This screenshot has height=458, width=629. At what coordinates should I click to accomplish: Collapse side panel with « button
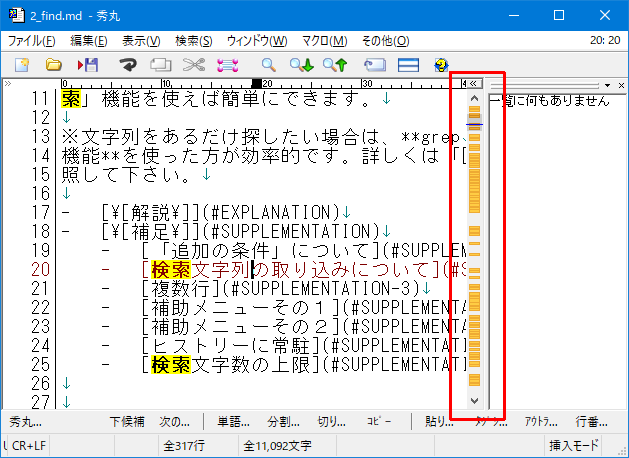474,83
